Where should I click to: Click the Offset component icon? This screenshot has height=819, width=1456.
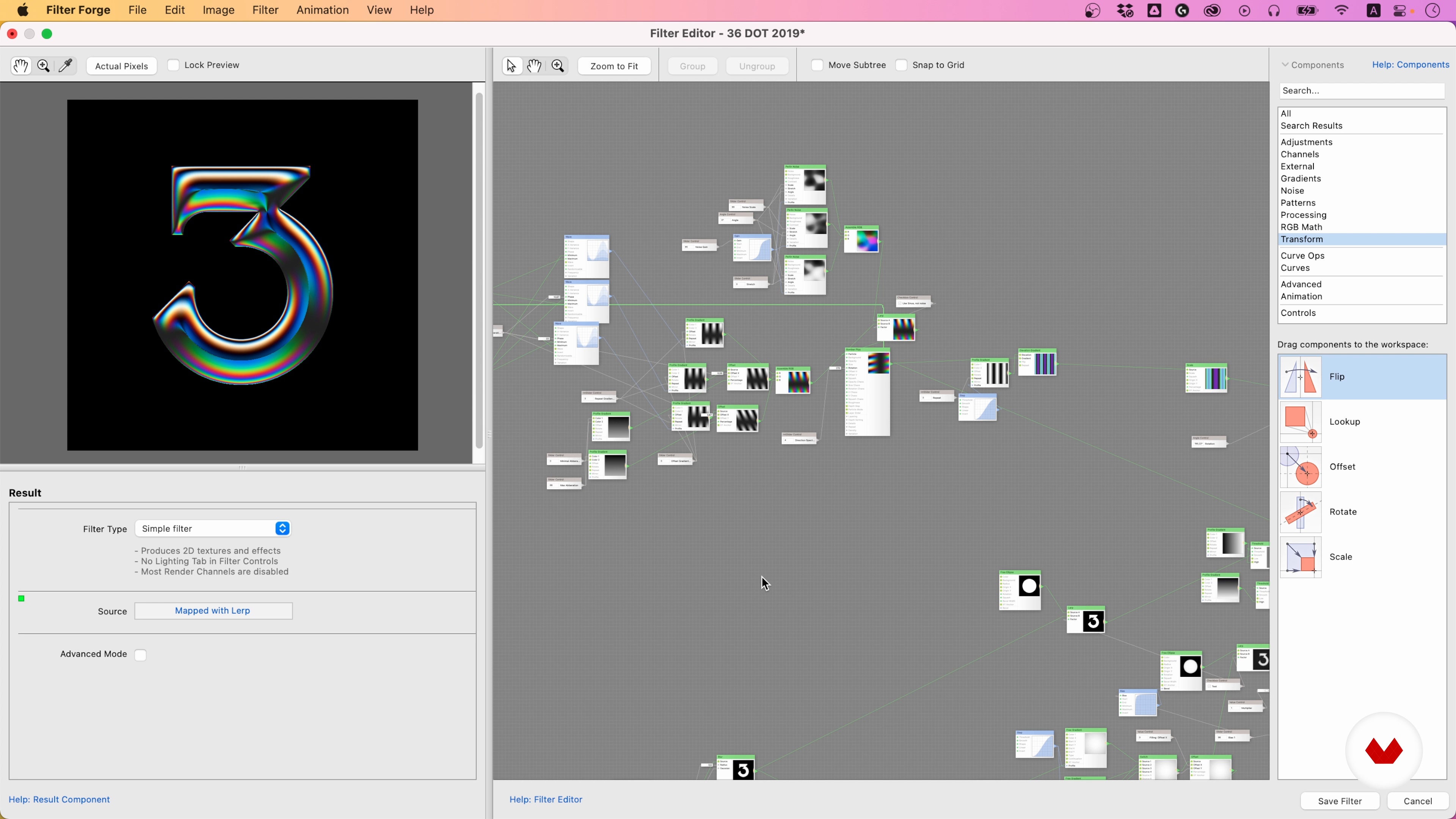1300,467
